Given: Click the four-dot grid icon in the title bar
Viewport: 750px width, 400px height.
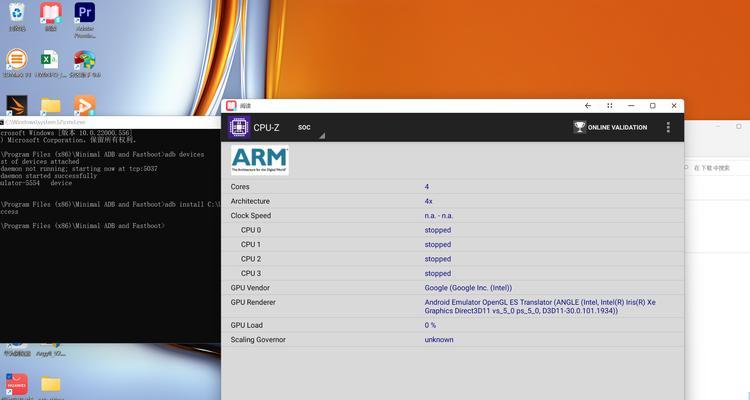Looking at the screenshot, I should (610, 106).
